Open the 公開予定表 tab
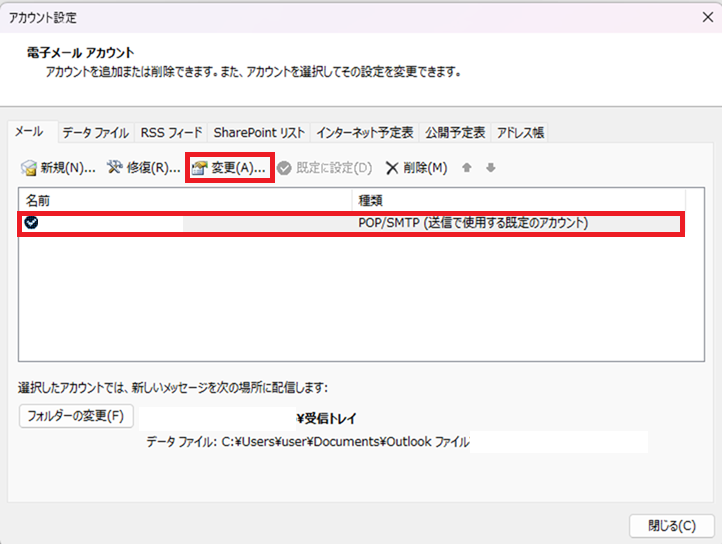Screen dimensions: 722x544 pyautogui.click(x=455, y=132)
